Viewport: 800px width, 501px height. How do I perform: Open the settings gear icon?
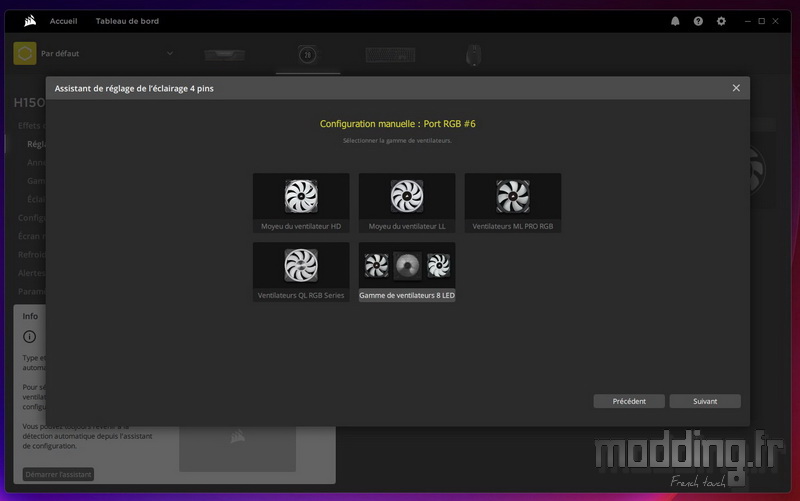tap(721, 21)
